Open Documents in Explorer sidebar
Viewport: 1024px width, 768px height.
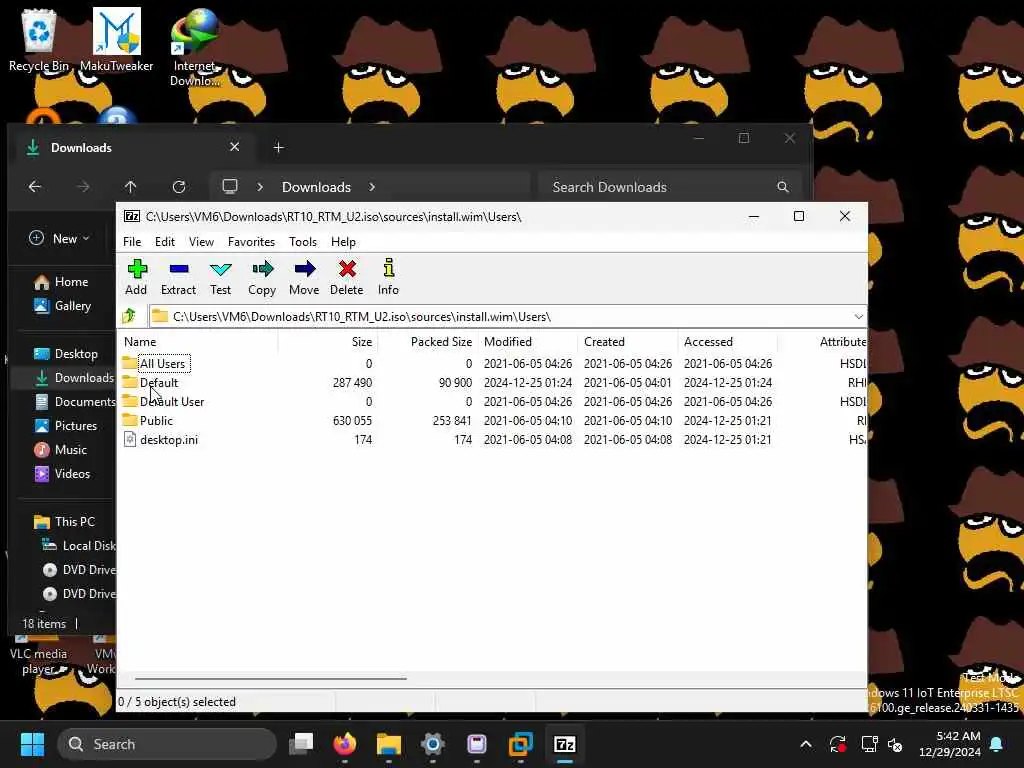click(76, 402)
